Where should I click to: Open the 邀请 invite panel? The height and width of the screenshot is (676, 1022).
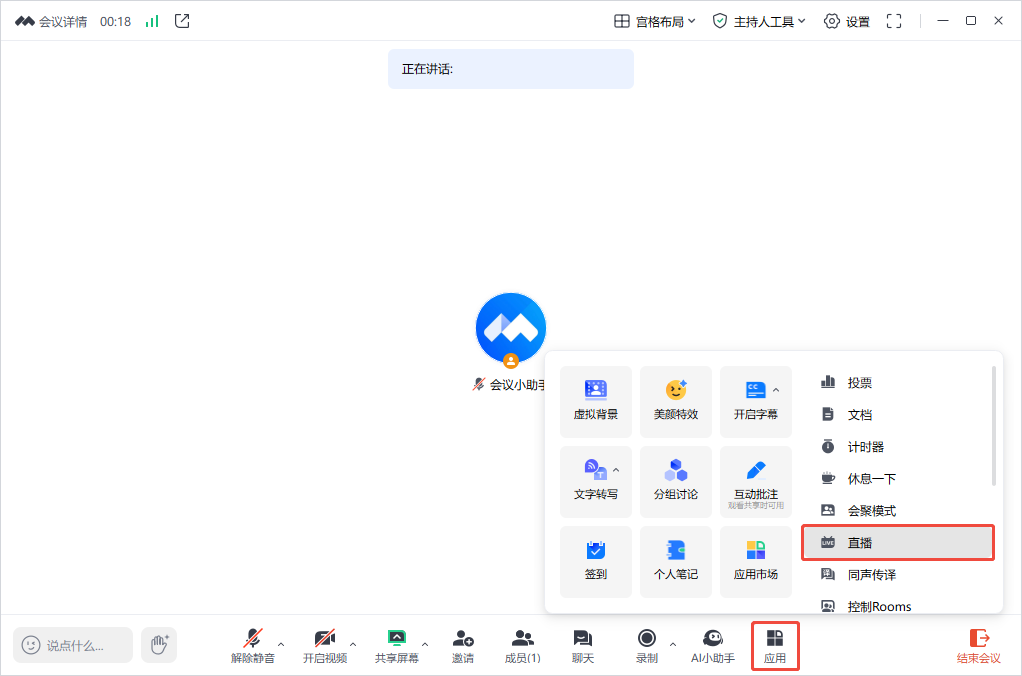pos(463,646)
